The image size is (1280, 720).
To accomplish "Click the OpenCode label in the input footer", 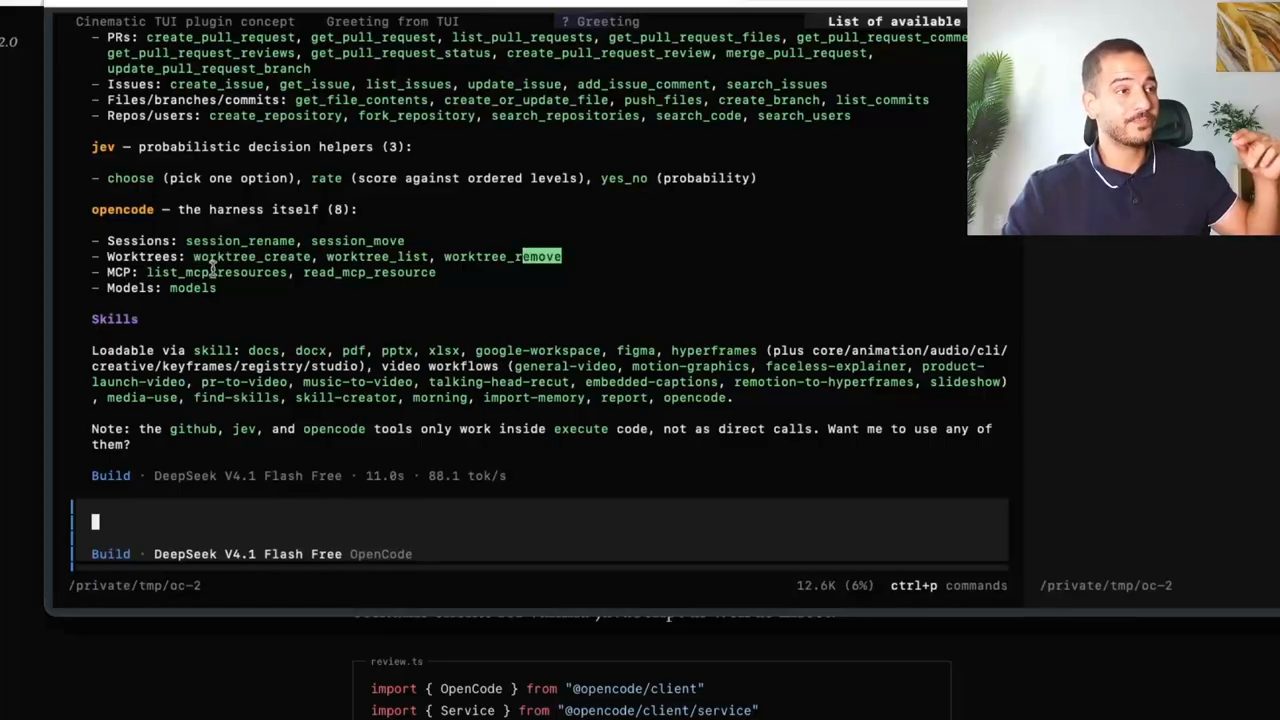I will click(381, 554).
